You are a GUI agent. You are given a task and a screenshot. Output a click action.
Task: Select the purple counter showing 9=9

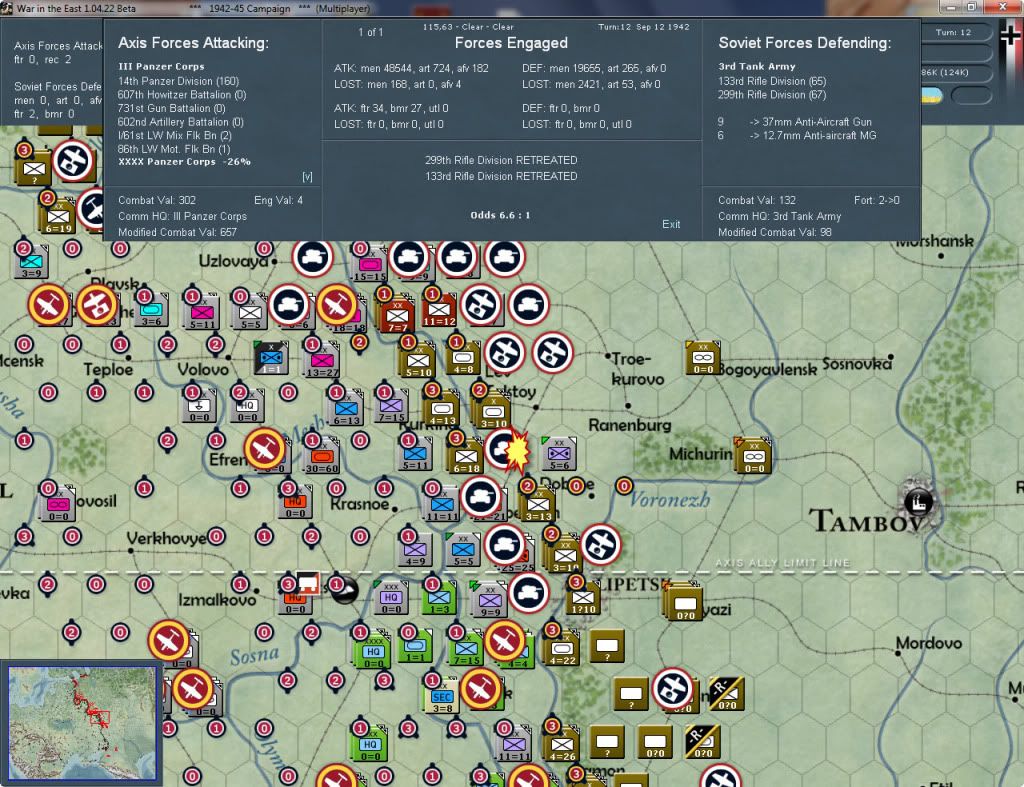coord(490,600)
